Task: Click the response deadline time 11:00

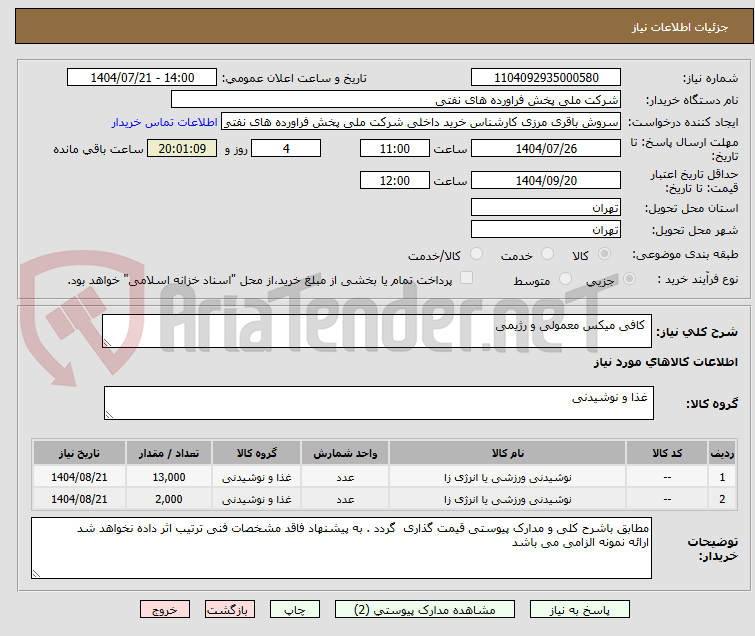Action: [394, 148]
